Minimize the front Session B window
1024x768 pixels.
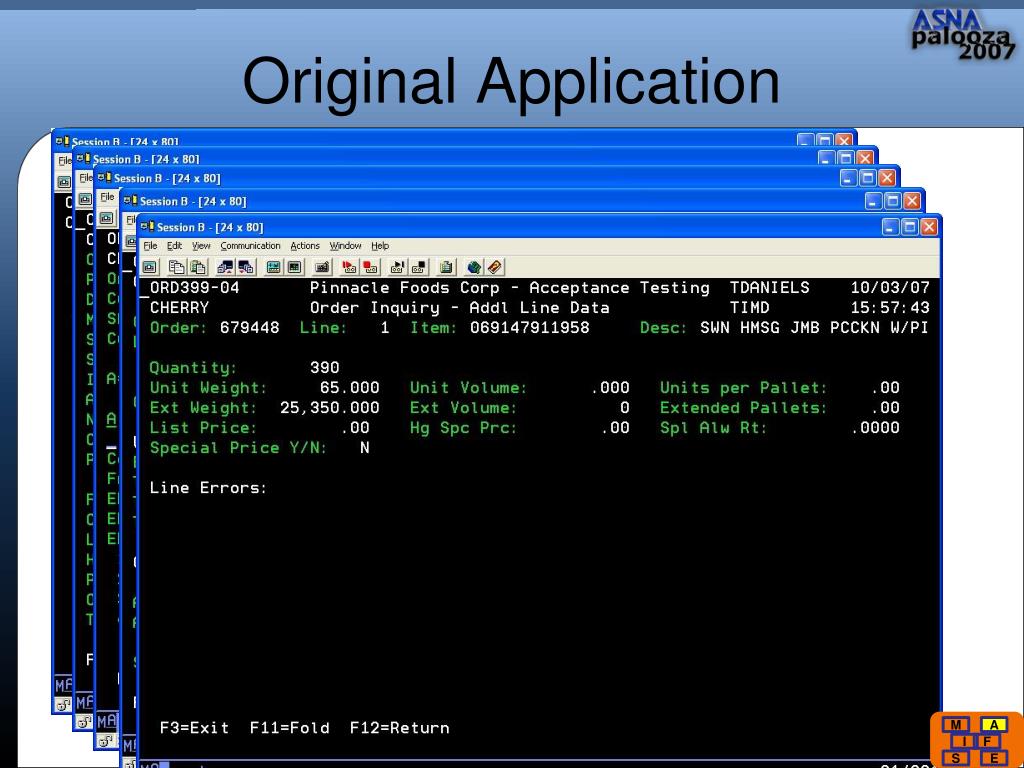[890, 227]
